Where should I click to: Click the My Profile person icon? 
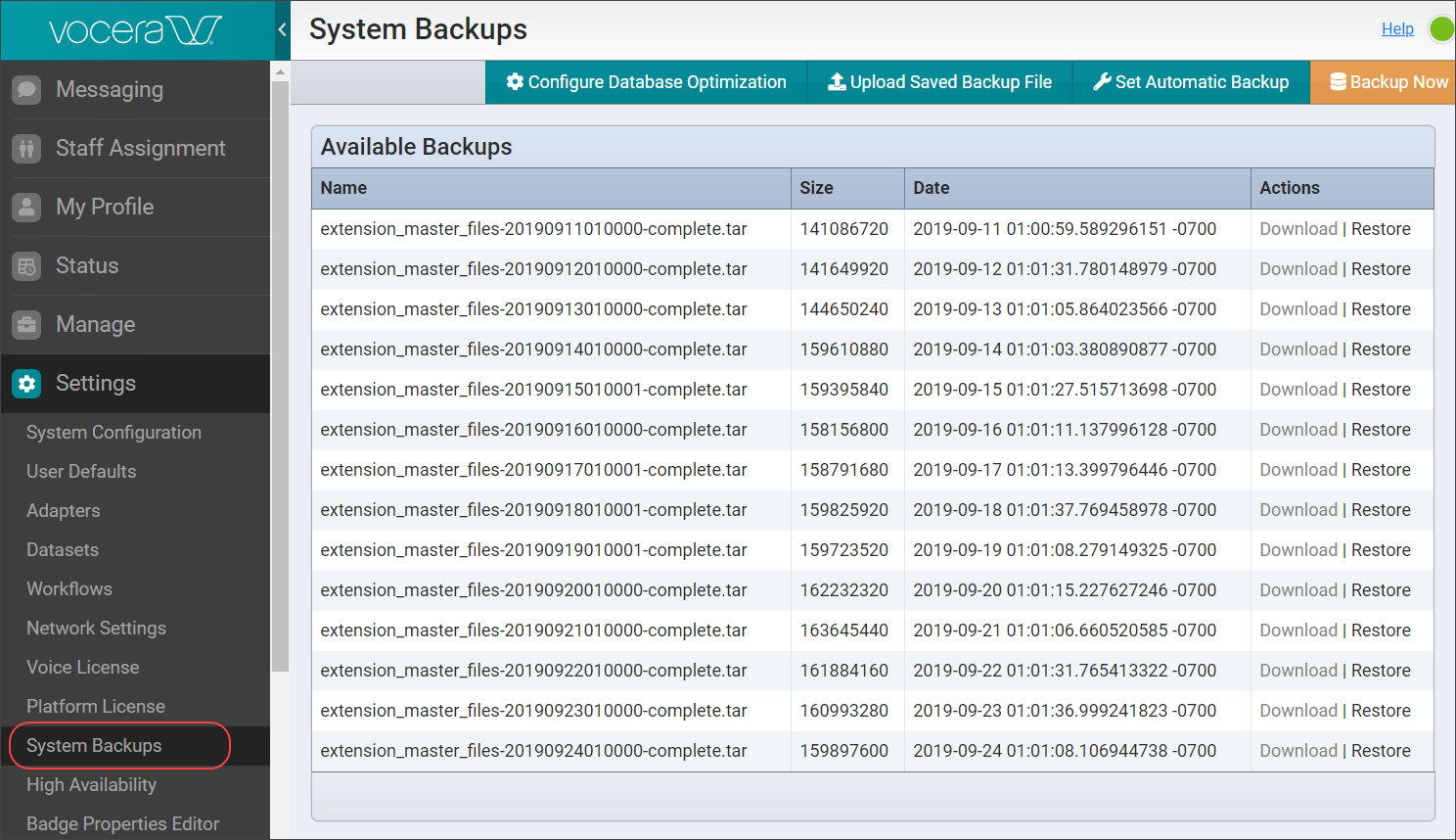26,207
